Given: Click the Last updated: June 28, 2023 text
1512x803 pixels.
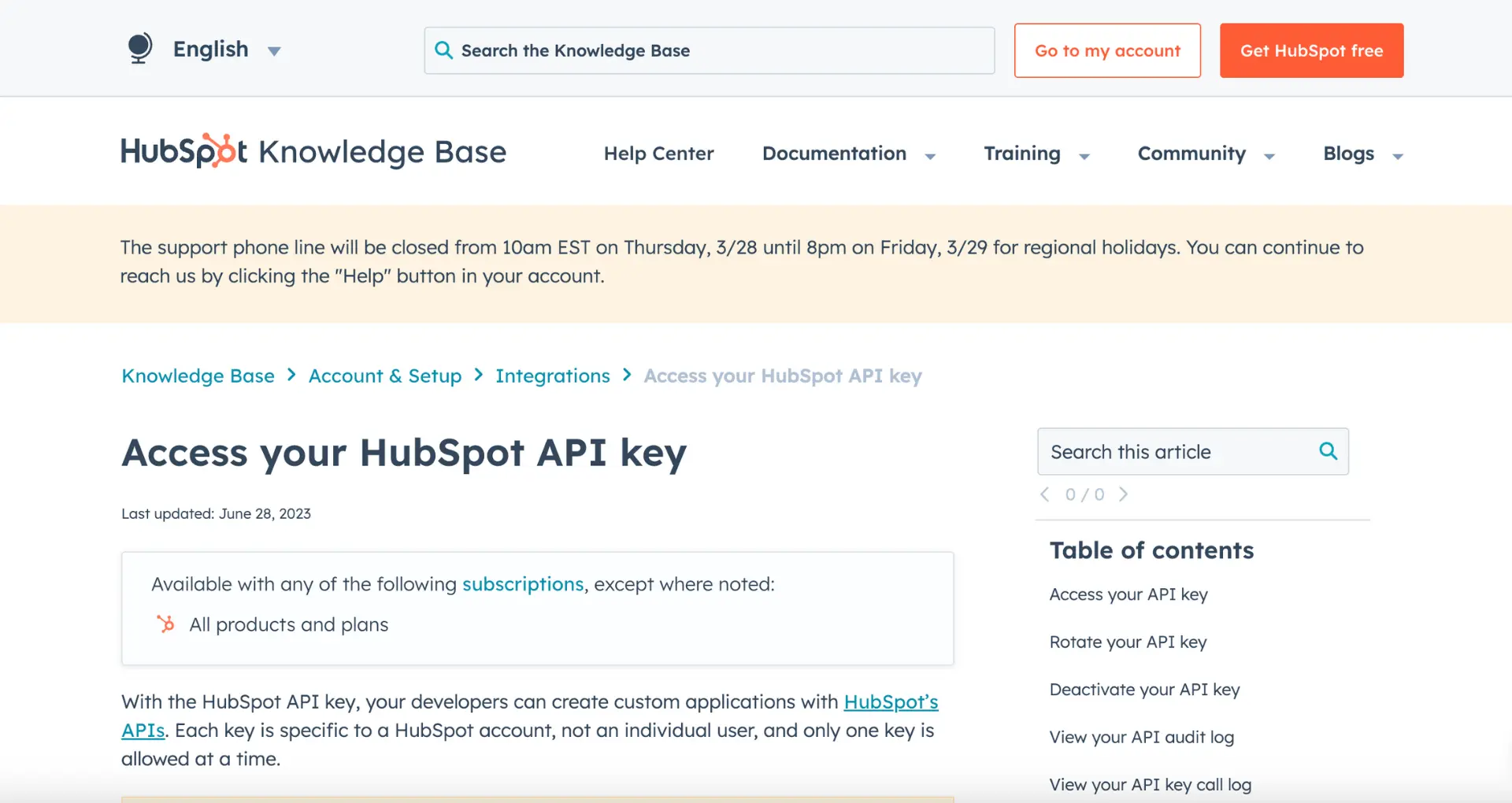Looking at the screenshot, I should 216,514.
